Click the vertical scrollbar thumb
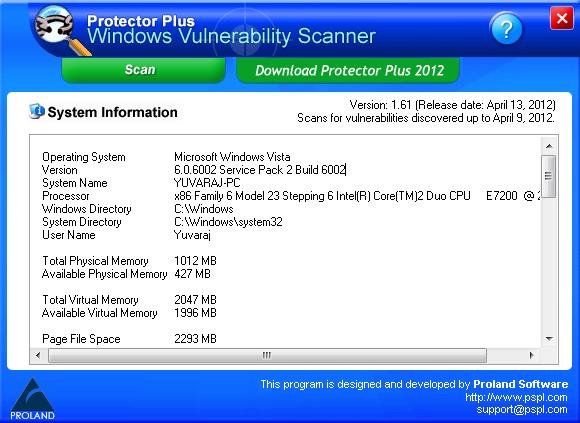580x423 pixels. [x=549, y=176]
